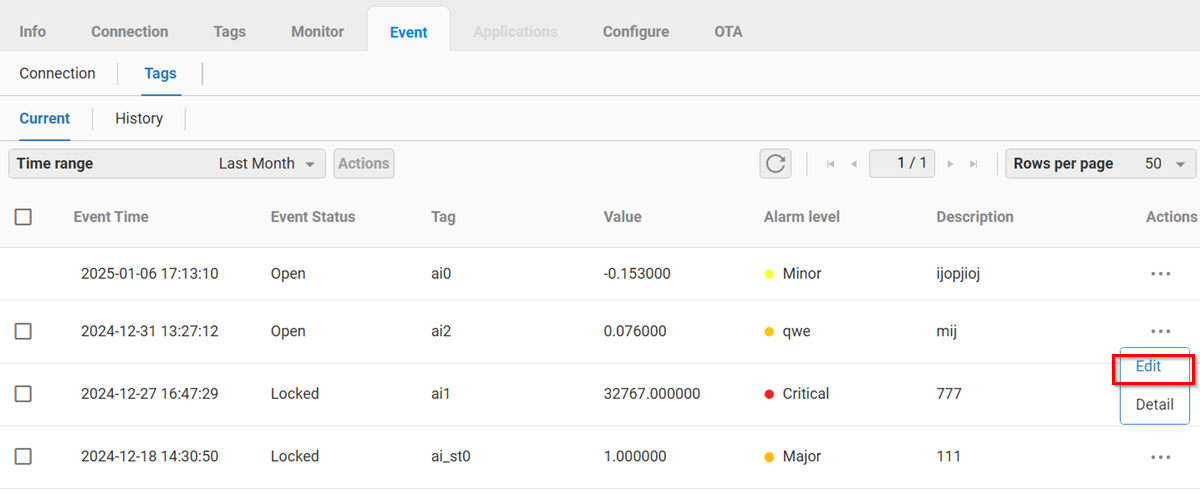Click the page number field

(x=902, y=164)
